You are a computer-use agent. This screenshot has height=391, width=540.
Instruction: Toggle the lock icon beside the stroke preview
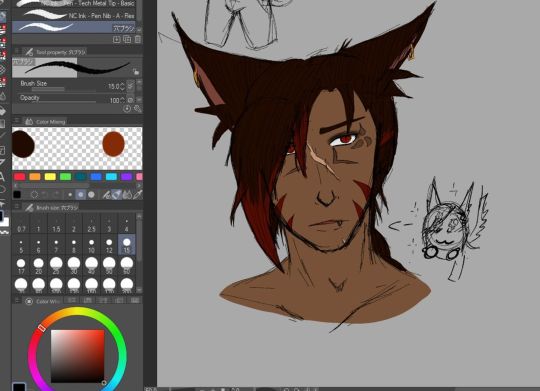pyautogui.click(x=136, y=72)
